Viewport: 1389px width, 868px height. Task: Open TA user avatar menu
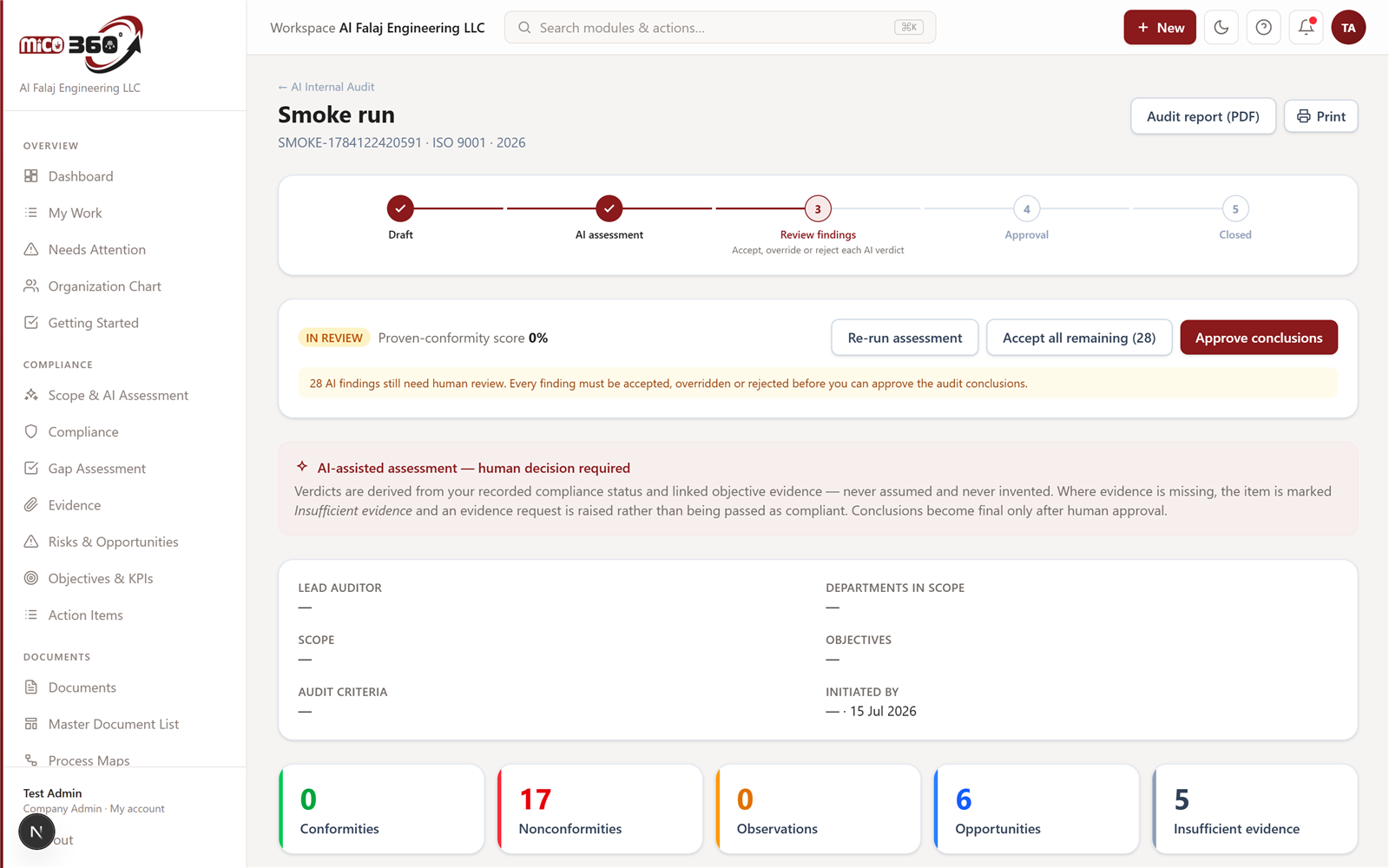pyautogui.click(x=1348, y=28)
